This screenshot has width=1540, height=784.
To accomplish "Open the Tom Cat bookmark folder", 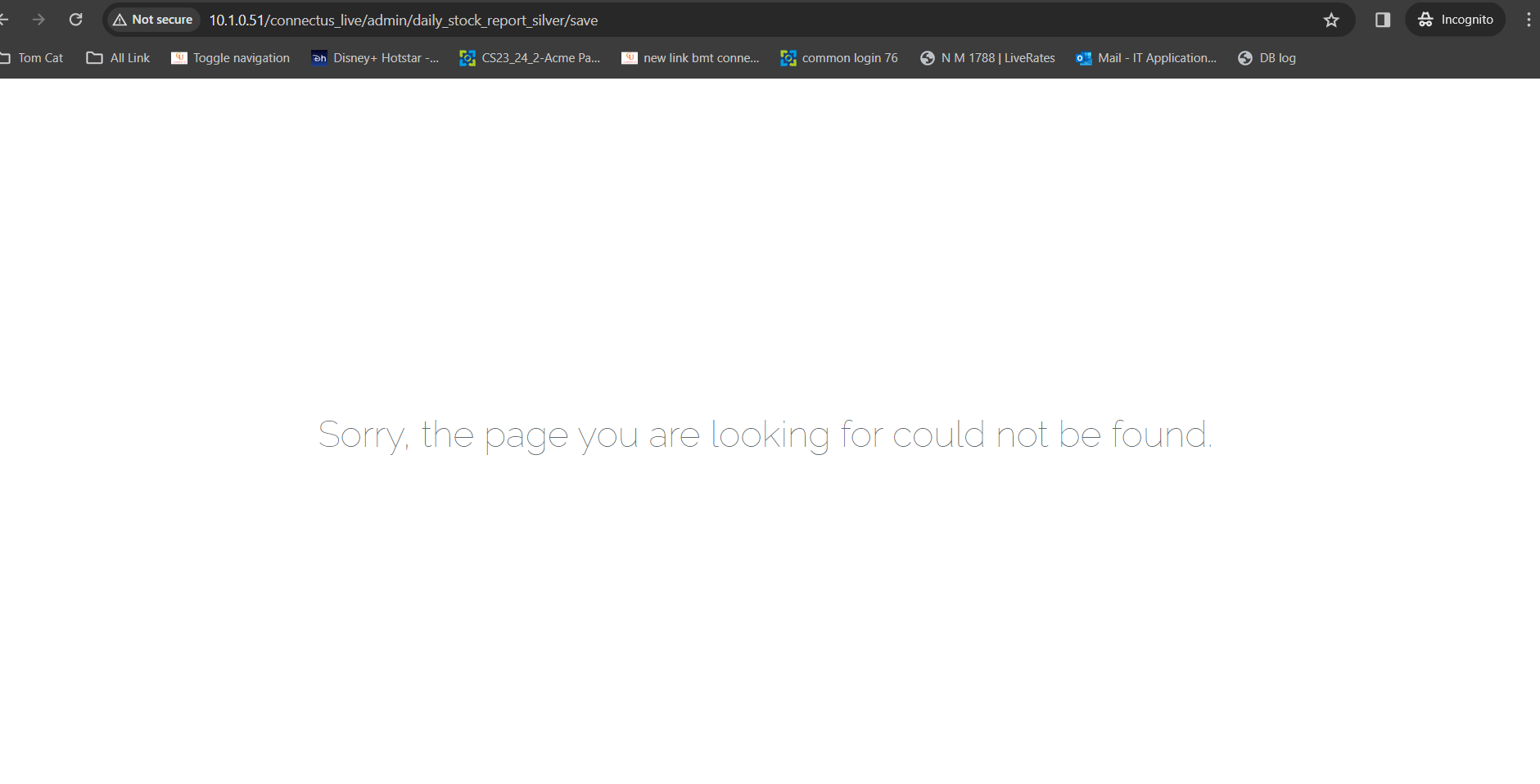I will (31, 58).
